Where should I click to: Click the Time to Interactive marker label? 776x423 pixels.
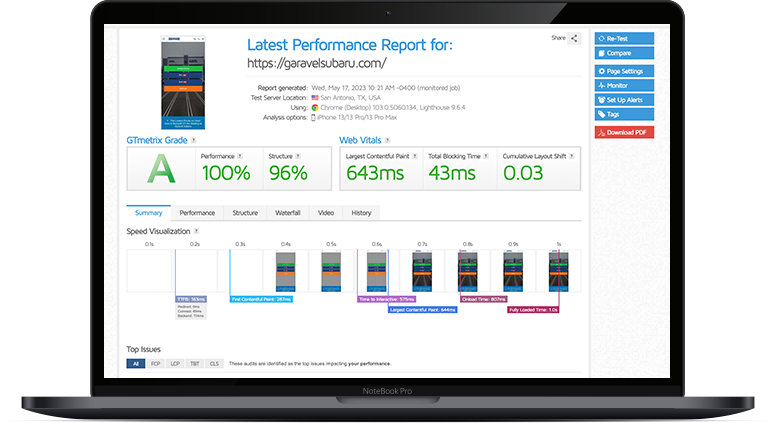tap(387, 299)
